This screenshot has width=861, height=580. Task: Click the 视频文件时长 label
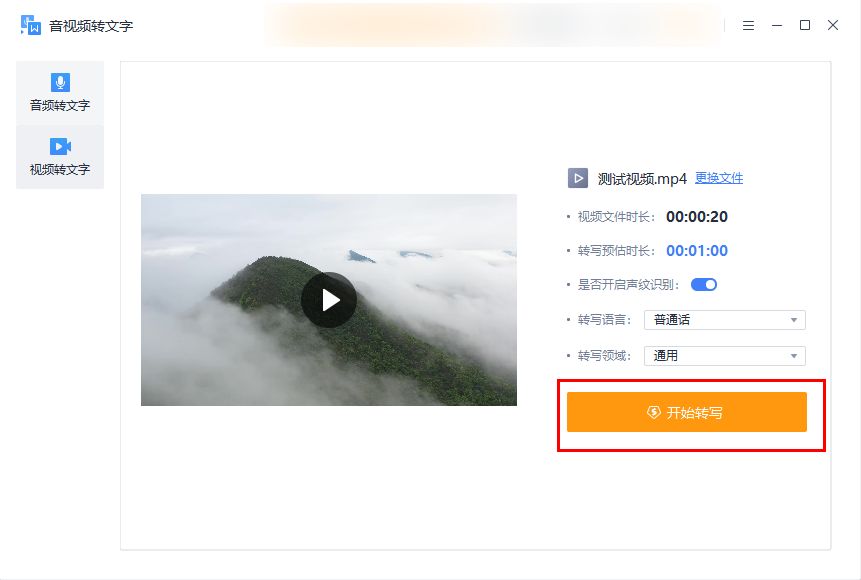616,217
